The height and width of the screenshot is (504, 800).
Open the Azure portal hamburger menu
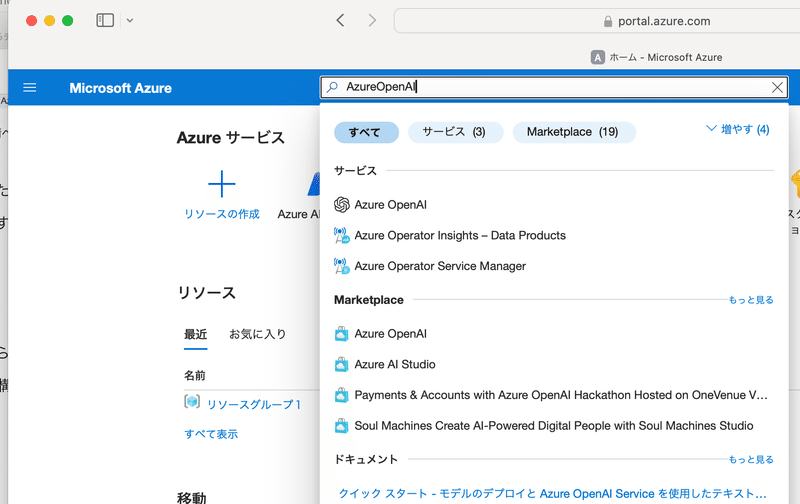[x=30, y=88]
